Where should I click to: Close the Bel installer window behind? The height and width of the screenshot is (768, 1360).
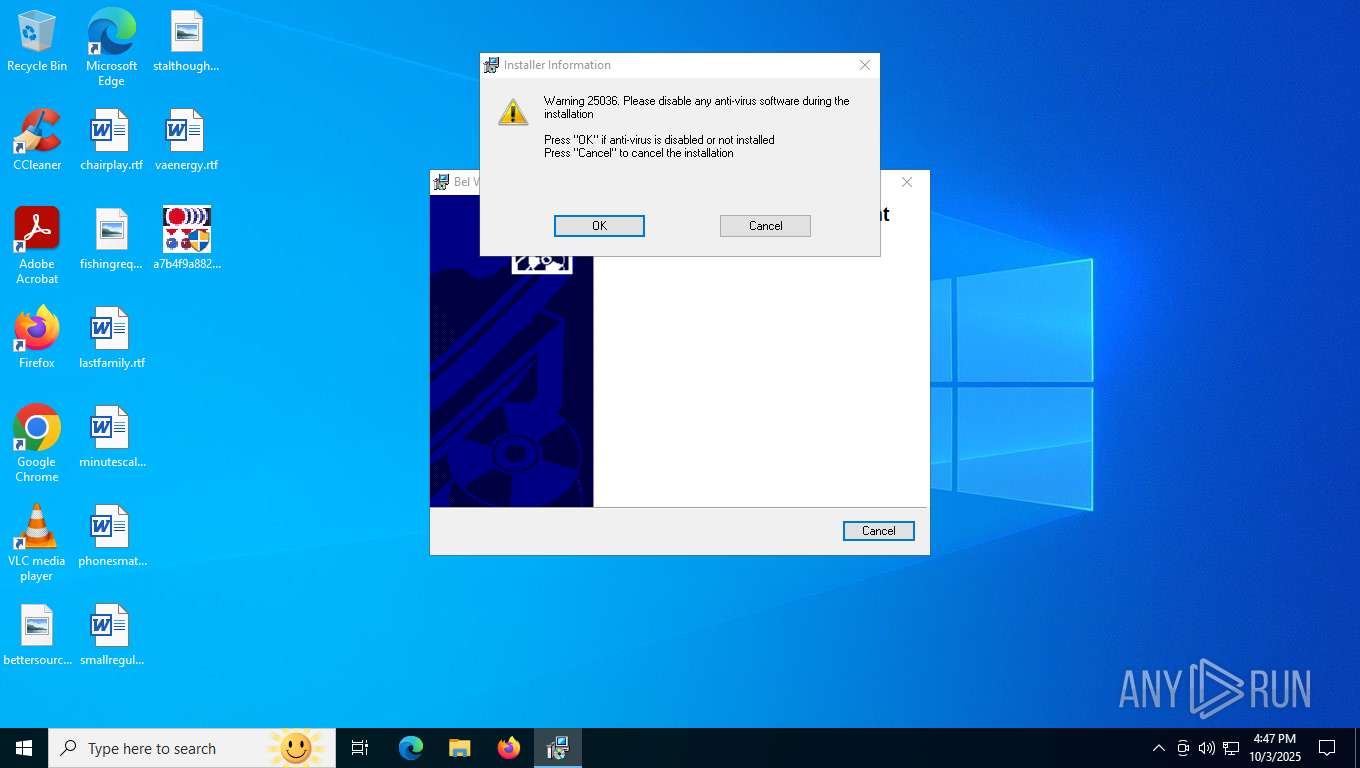(x=906, y=182)
